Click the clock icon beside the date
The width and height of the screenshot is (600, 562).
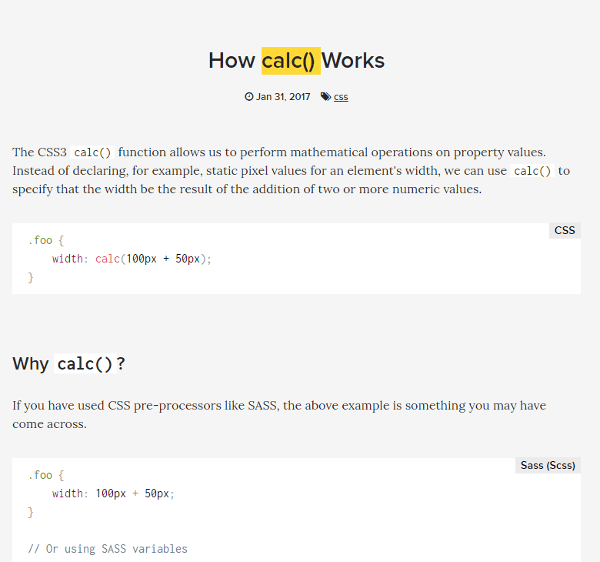pyautogui.click(x=249, y=96)
